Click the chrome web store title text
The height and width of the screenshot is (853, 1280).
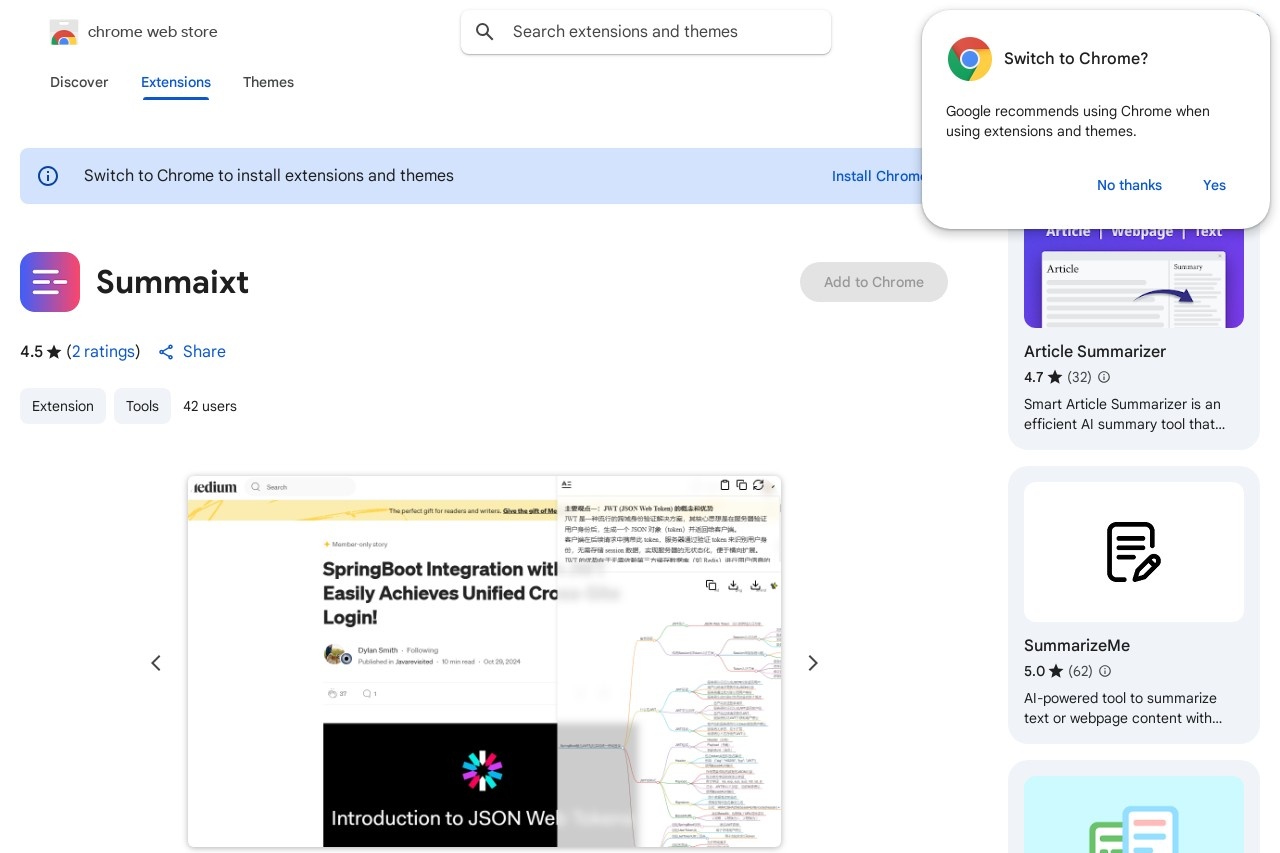pos(153,32)
